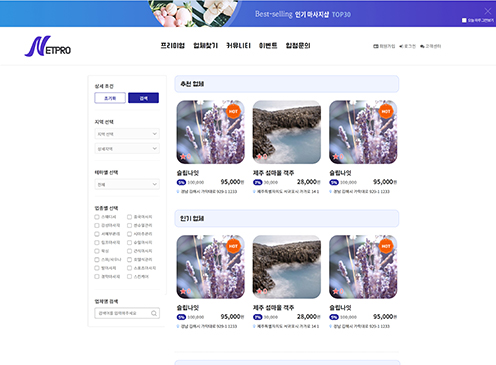Click discount badge beside 추천 업체 30,000 price

click(x=258, y=182)
